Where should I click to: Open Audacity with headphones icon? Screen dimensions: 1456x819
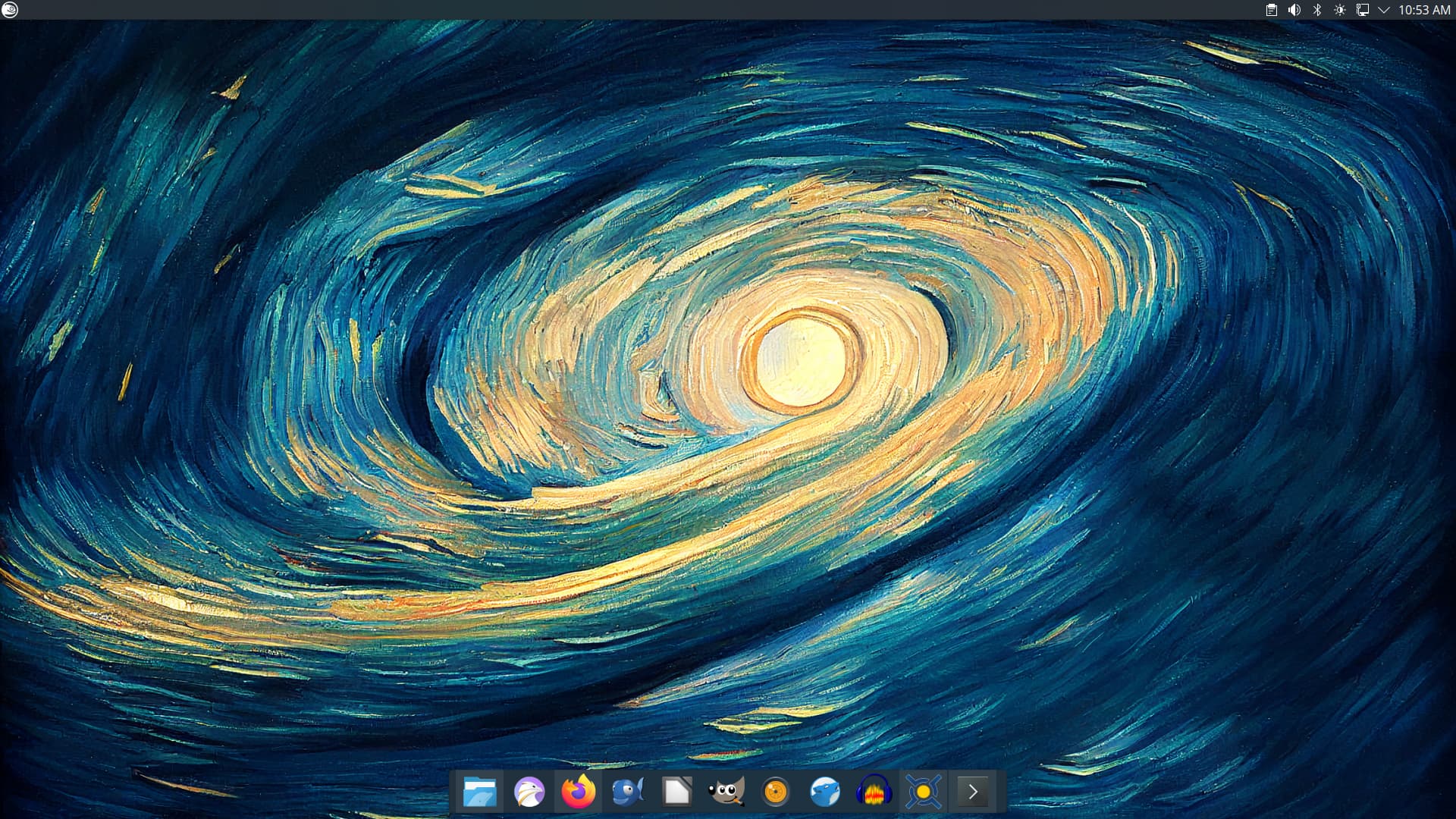pyautogui.click(x=874, y=792)
